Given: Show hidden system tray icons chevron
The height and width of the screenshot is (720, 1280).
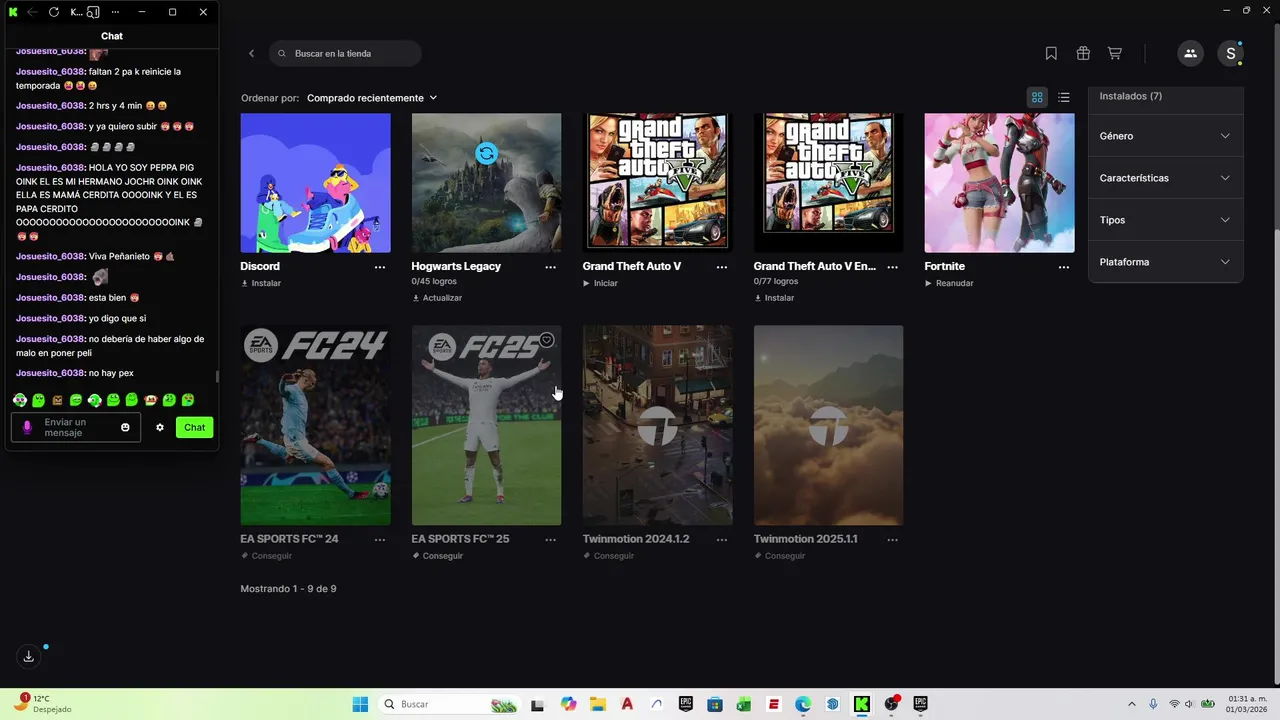Looking at the screenshot, I should click(1132, 704).
